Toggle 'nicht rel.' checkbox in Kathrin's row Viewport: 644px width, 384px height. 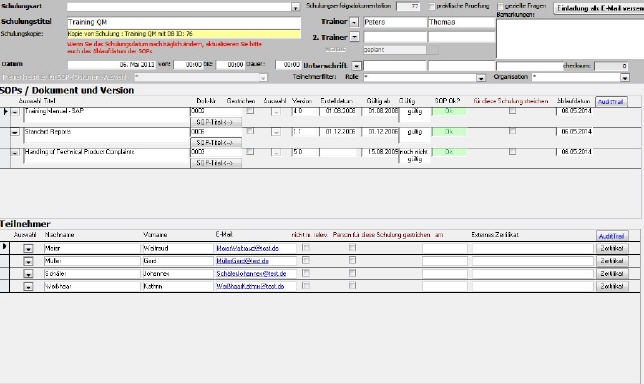click(x=306, y=285)
